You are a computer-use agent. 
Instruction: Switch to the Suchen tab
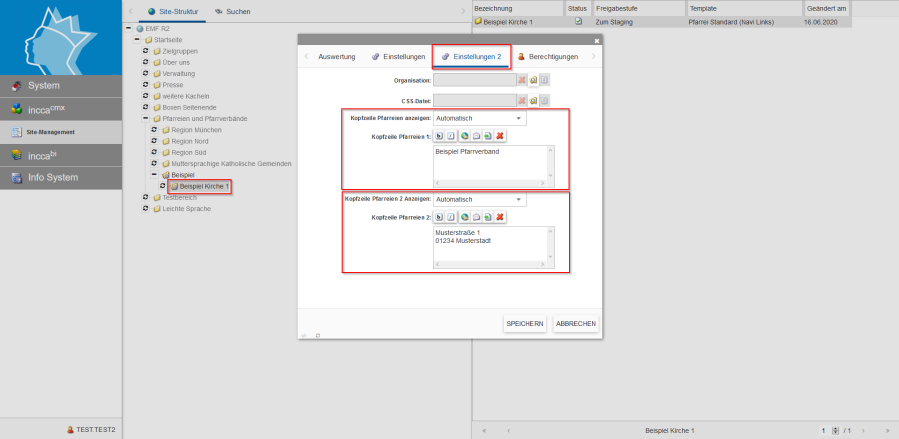click(x=232, y=11)
